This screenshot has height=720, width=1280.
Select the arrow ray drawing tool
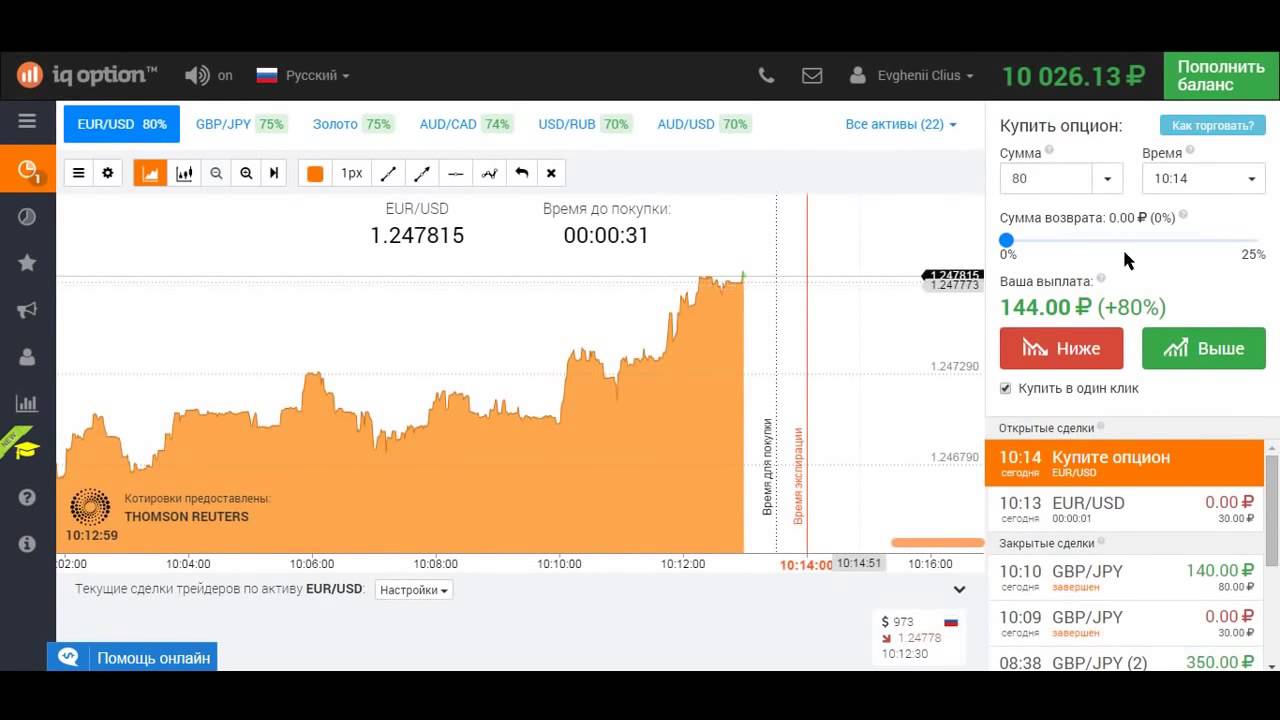[x=422, y=173]
